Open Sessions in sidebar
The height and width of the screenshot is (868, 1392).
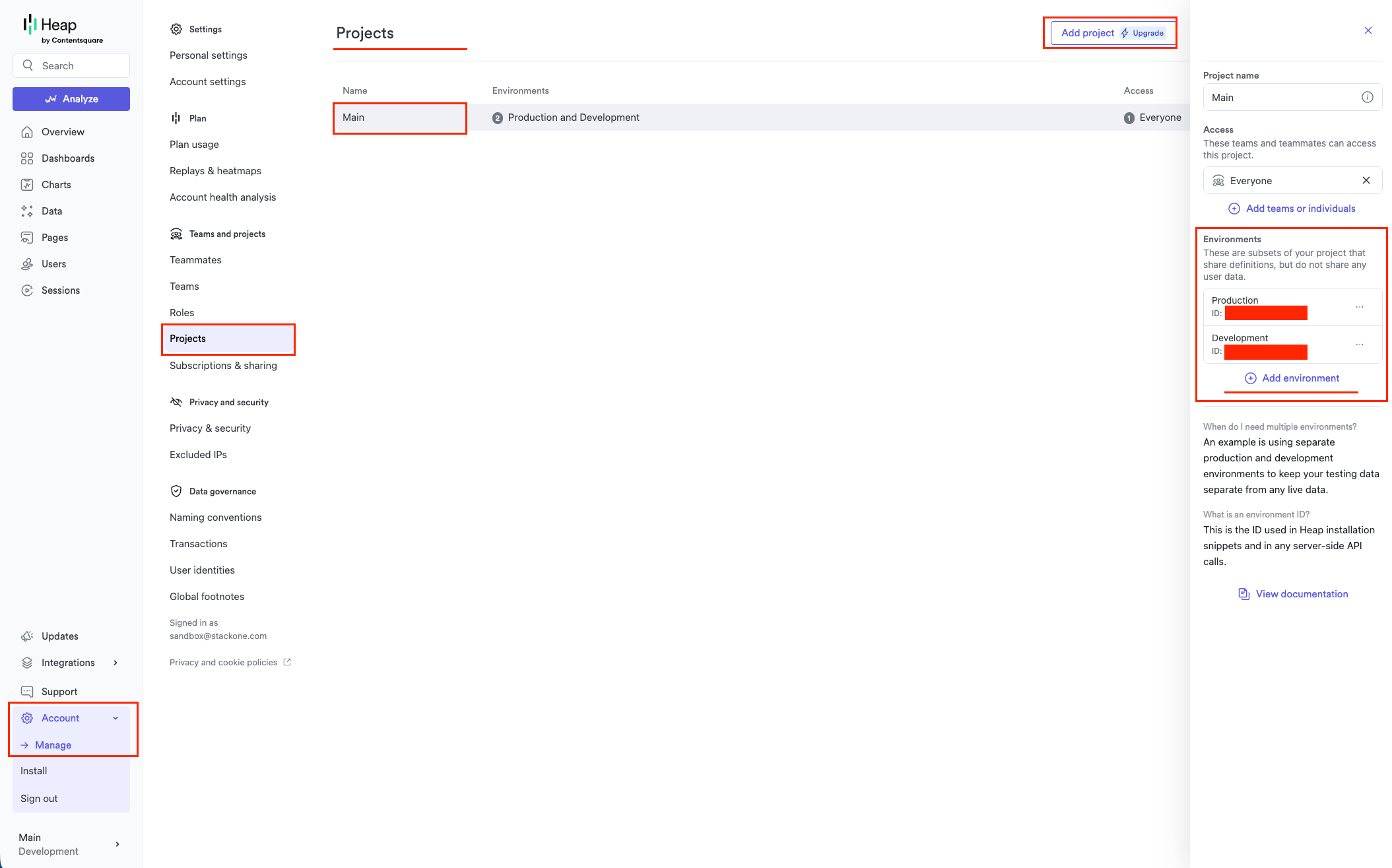click(61, 290)
